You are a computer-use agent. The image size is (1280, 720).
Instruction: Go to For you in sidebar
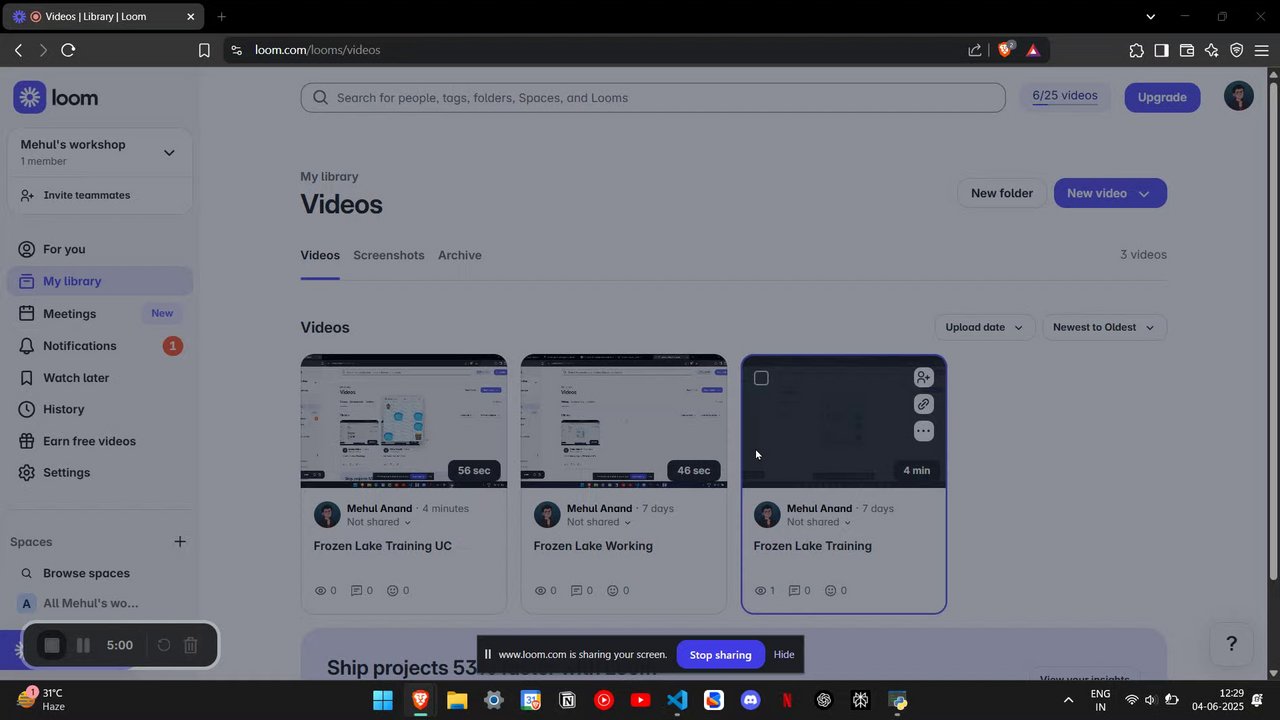100,249
